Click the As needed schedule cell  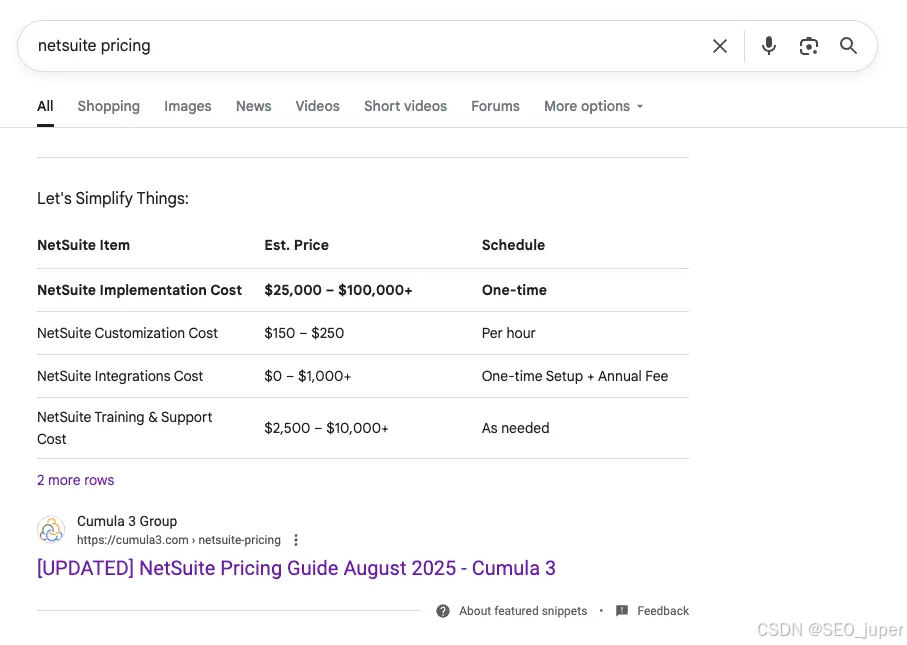[x=515, y=428]
